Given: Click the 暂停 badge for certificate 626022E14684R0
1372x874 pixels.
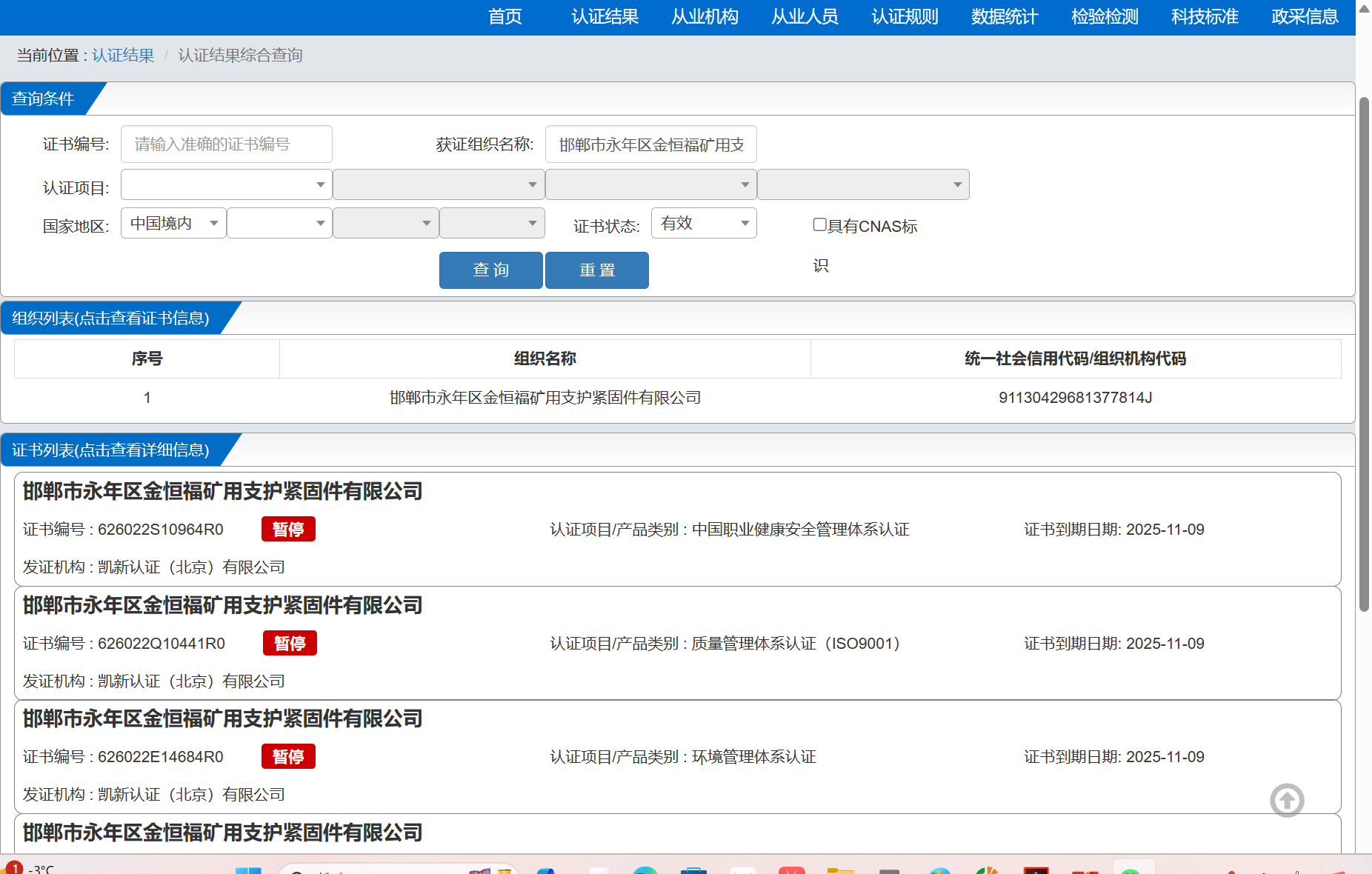Looking at the screenshot, I should point(288,756).
